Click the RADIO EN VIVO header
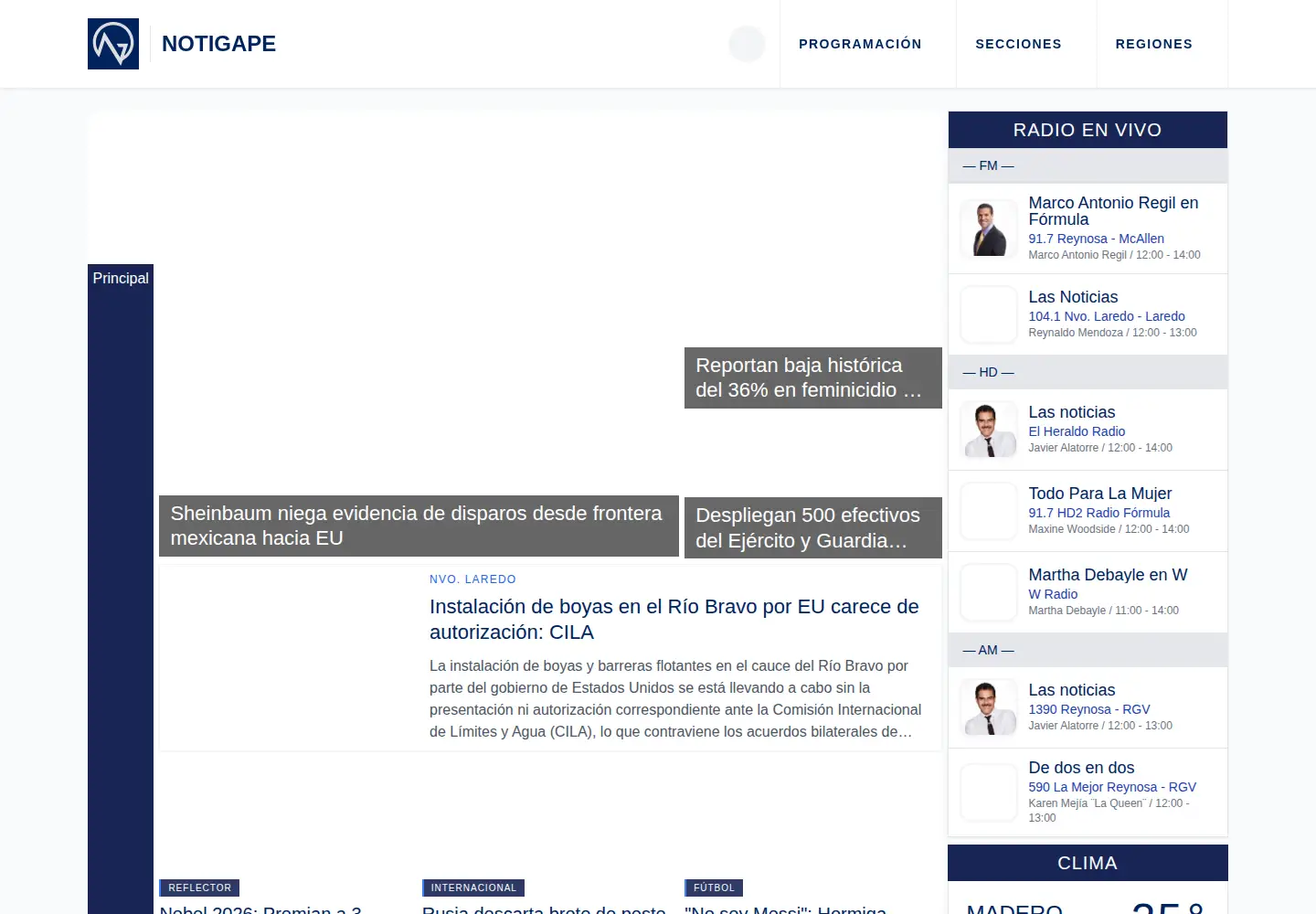This screenshot has width=1316, height=914. tap(1088, 130)
